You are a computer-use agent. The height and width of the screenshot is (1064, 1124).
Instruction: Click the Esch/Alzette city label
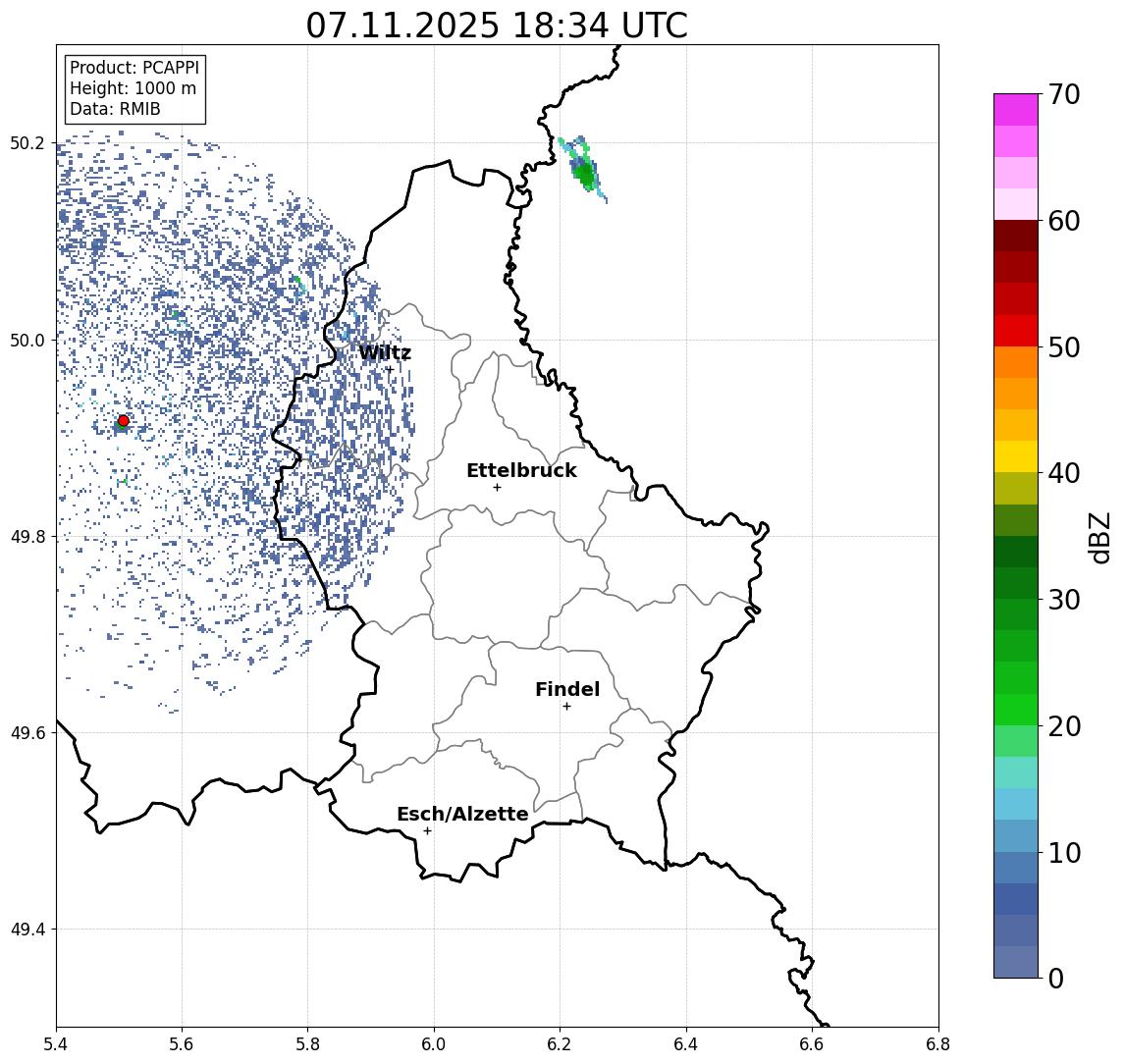(x=462, y=814)
